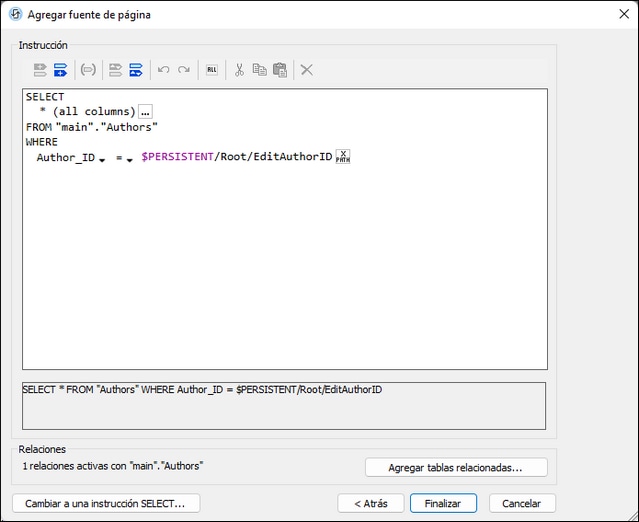Click the Undo arrow icon
The height and width of the screenshot is (522, 639).
[163, 70]
